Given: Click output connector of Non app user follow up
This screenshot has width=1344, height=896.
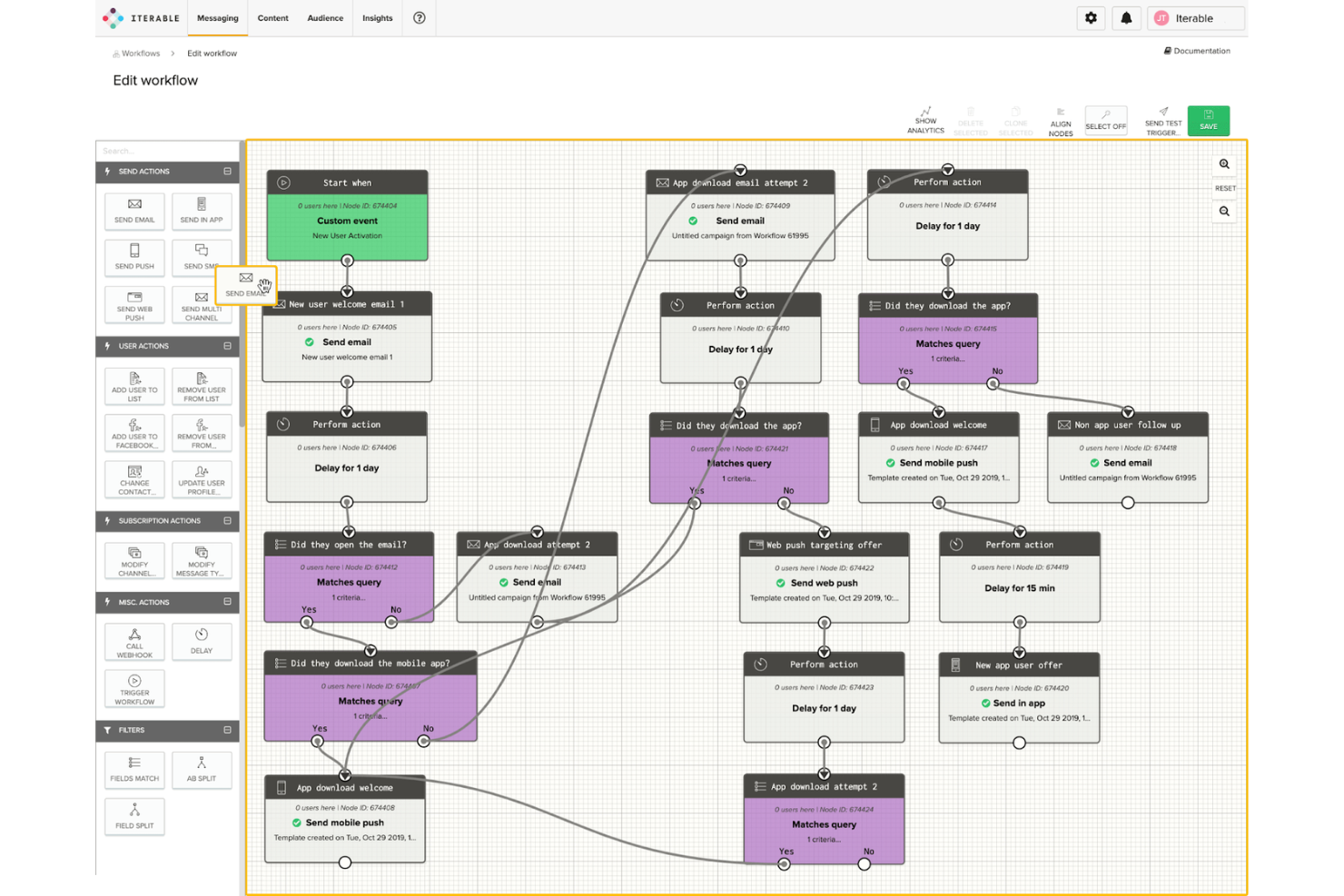Looking at the screenshot, I should coord(1128,502).
